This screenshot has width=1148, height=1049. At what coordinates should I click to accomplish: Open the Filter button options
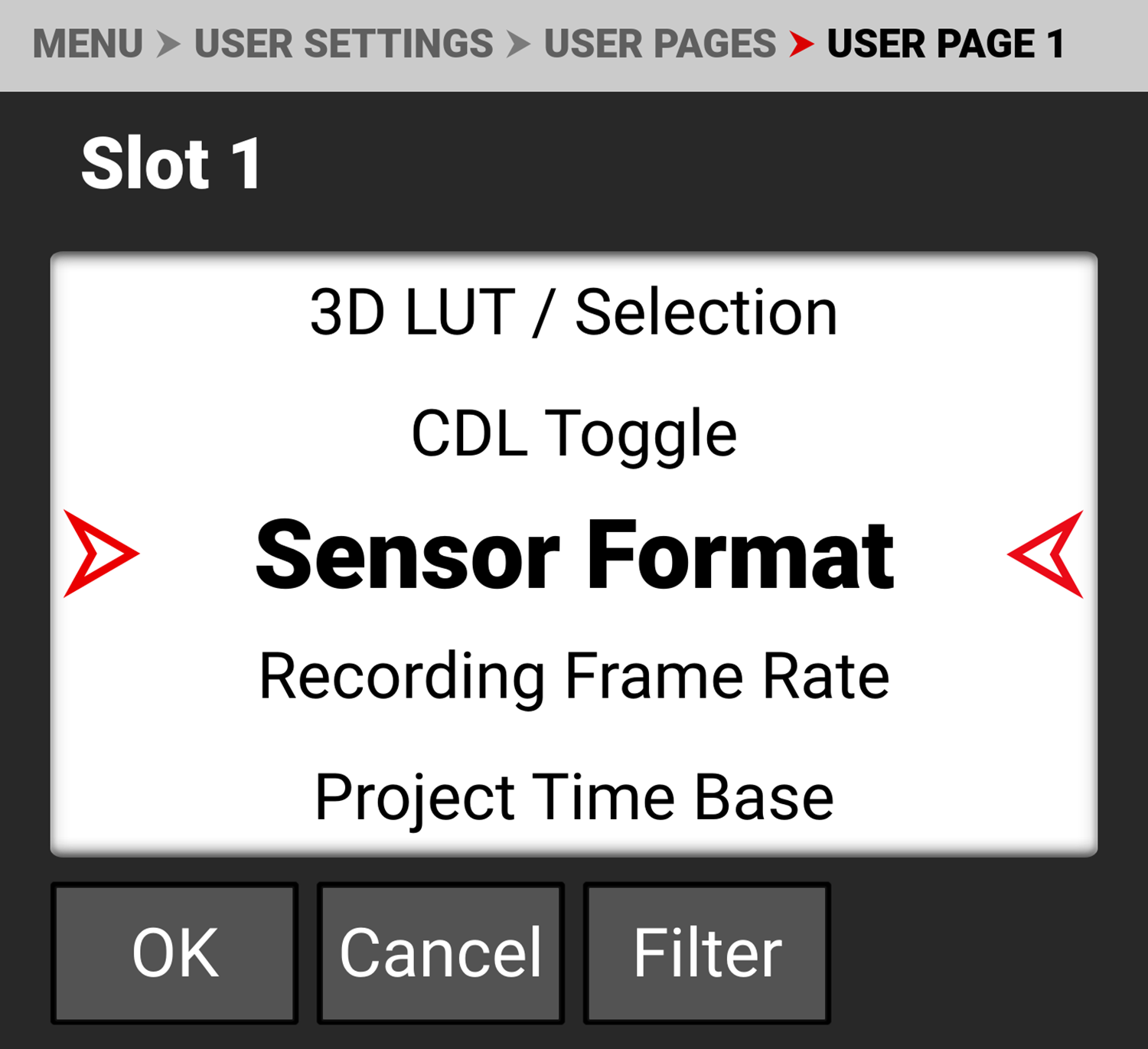click(706, 953)
